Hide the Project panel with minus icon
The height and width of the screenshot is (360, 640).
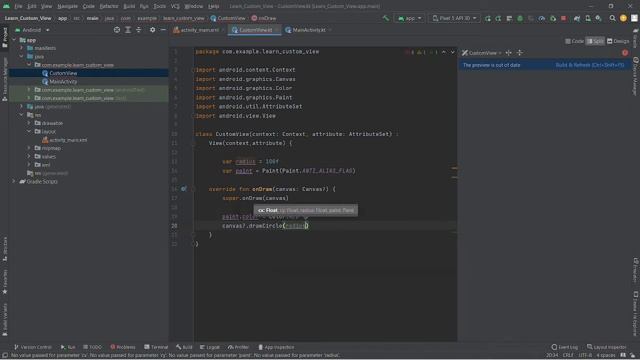(163, 30)
